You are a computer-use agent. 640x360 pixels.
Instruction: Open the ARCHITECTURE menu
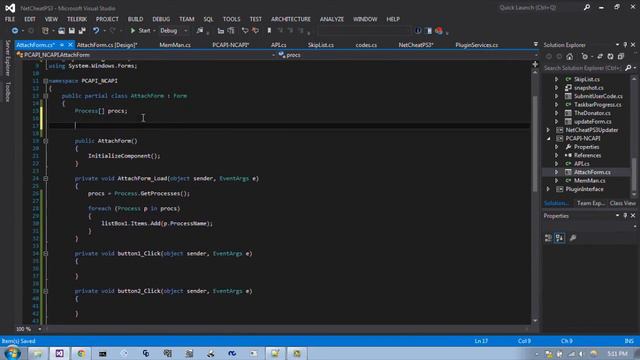click(x=291, y=19)
